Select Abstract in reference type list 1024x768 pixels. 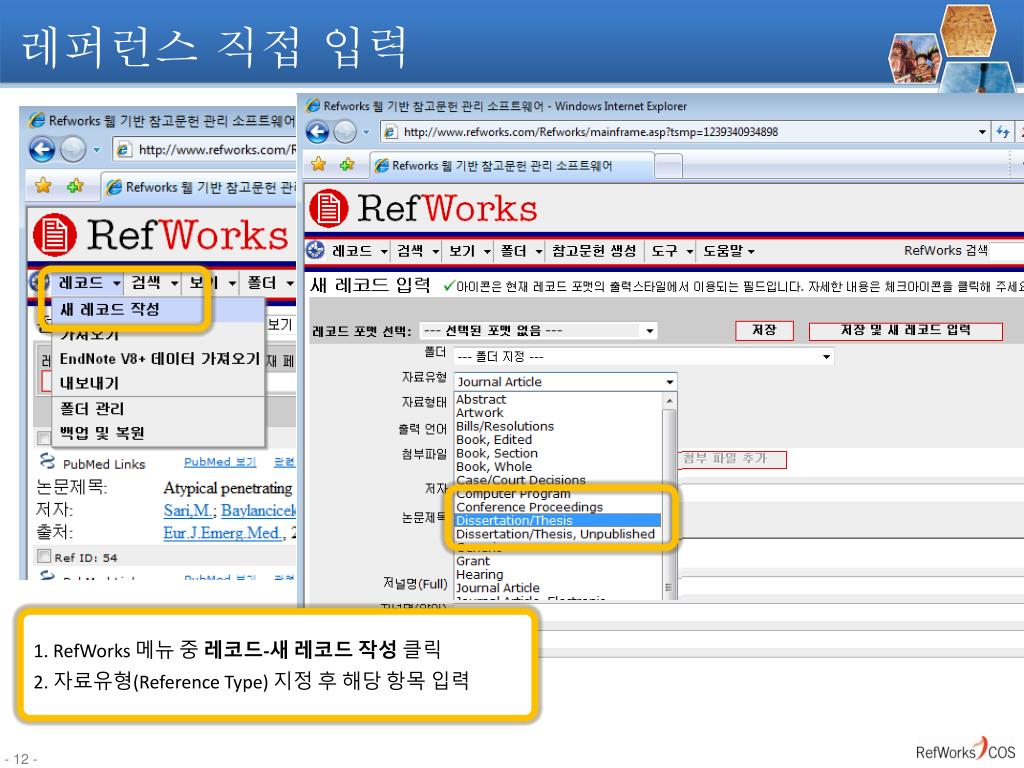(x=558, y=399)
